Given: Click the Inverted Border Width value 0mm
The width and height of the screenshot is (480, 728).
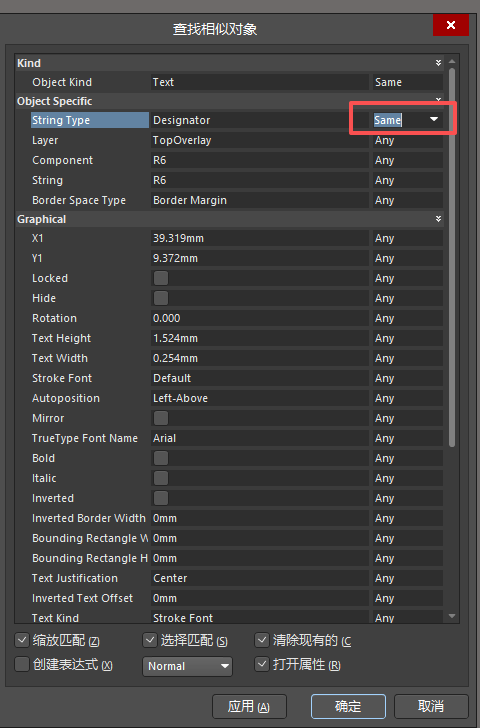Looking at the screenshot, I should click(x=259, y=518).
